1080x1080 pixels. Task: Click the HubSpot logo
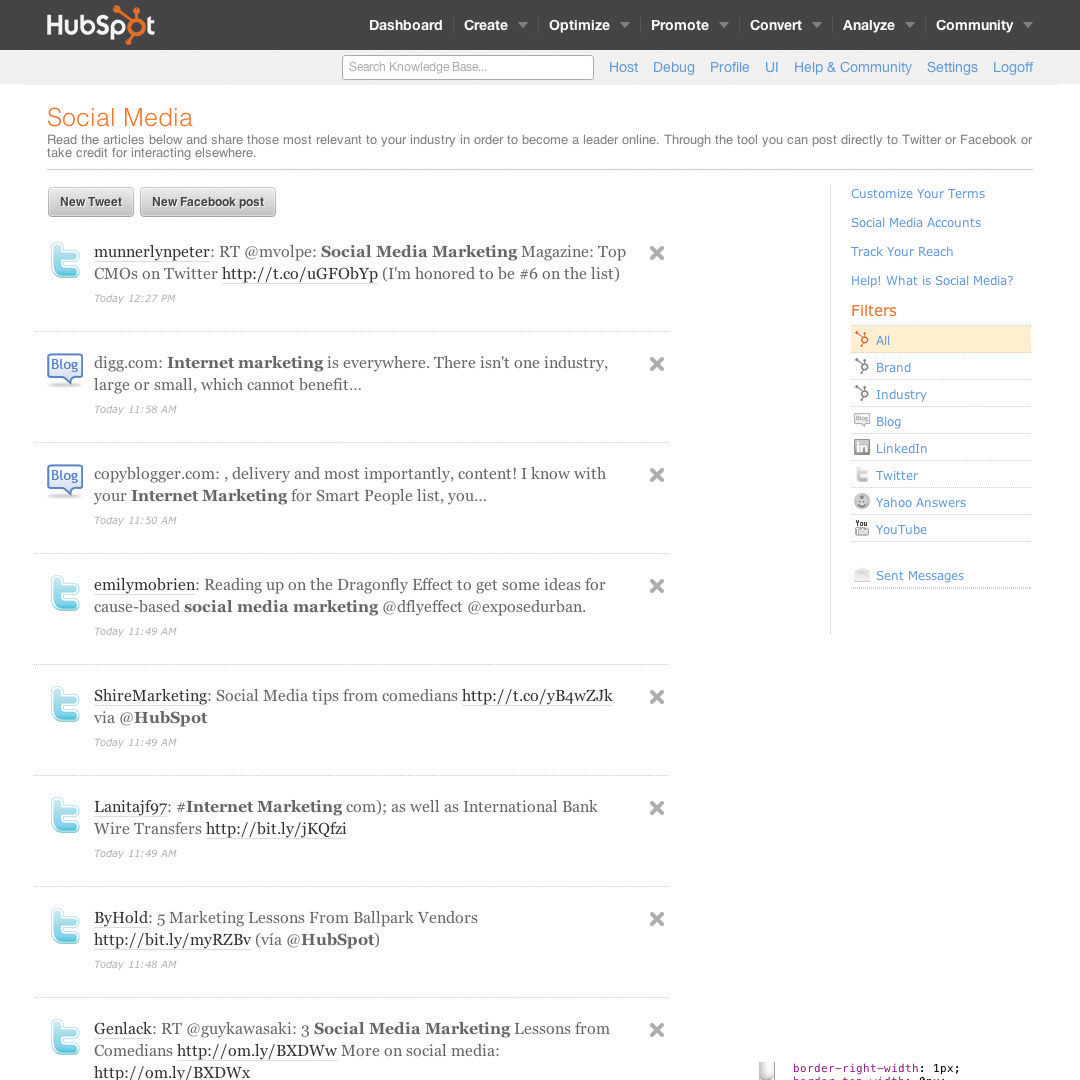coord(101,25)
